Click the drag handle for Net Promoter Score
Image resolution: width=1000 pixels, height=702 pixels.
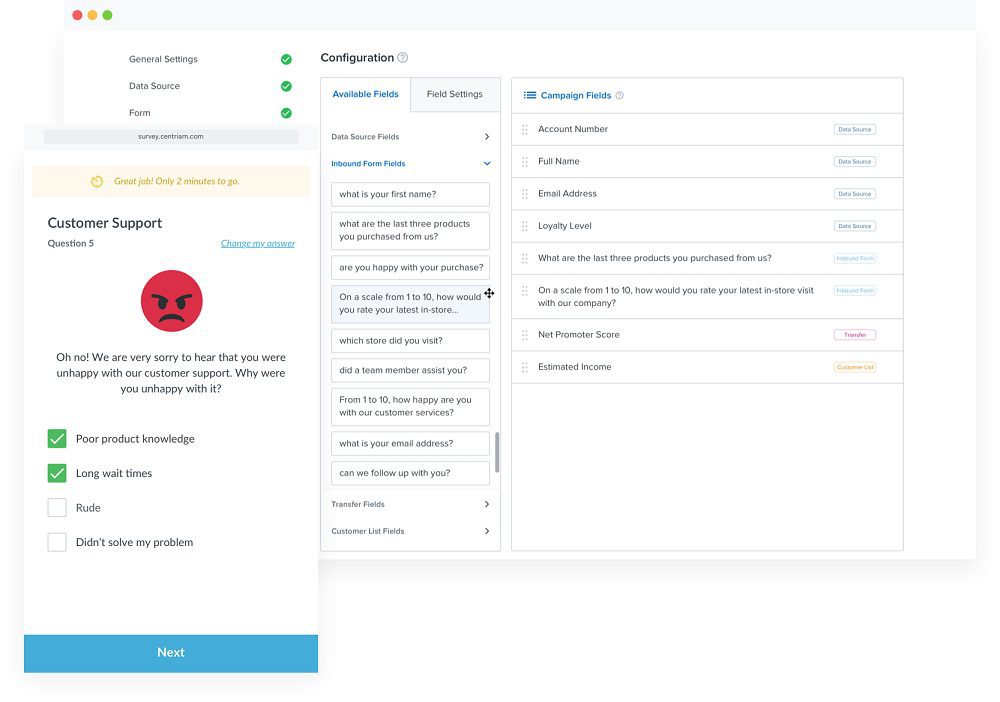pyautogui.click(x=525, y=335)
